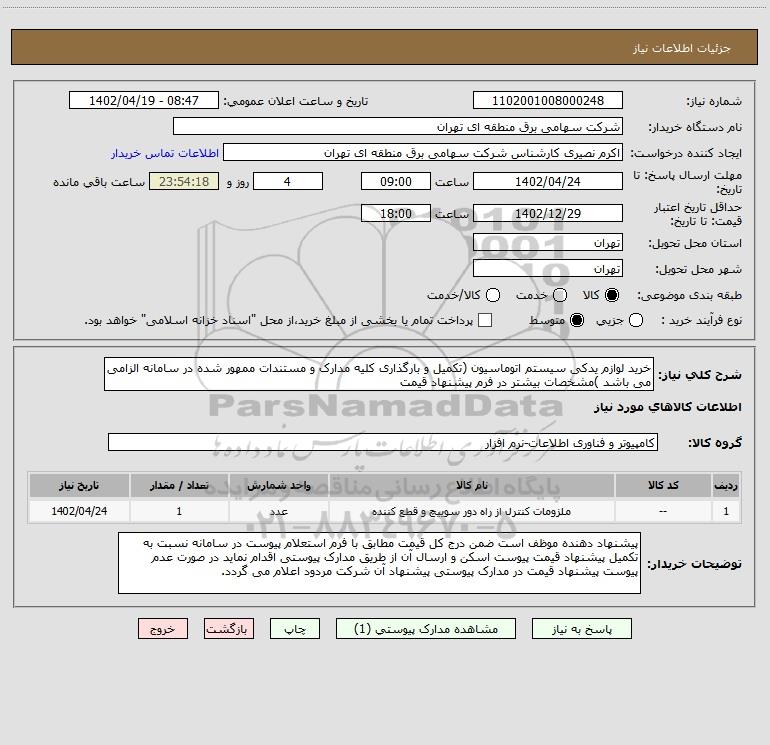Image resolution: width=770 pixels, height=745 pixels.
Task: Click the need number field 1102001008000248
Action: pyautogui.click(x=548, y=100)
